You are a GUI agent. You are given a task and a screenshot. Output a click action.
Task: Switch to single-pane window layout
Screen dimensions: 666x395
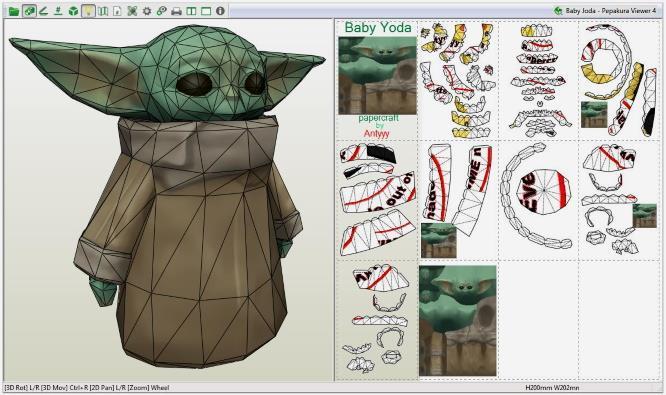point(206,11)
